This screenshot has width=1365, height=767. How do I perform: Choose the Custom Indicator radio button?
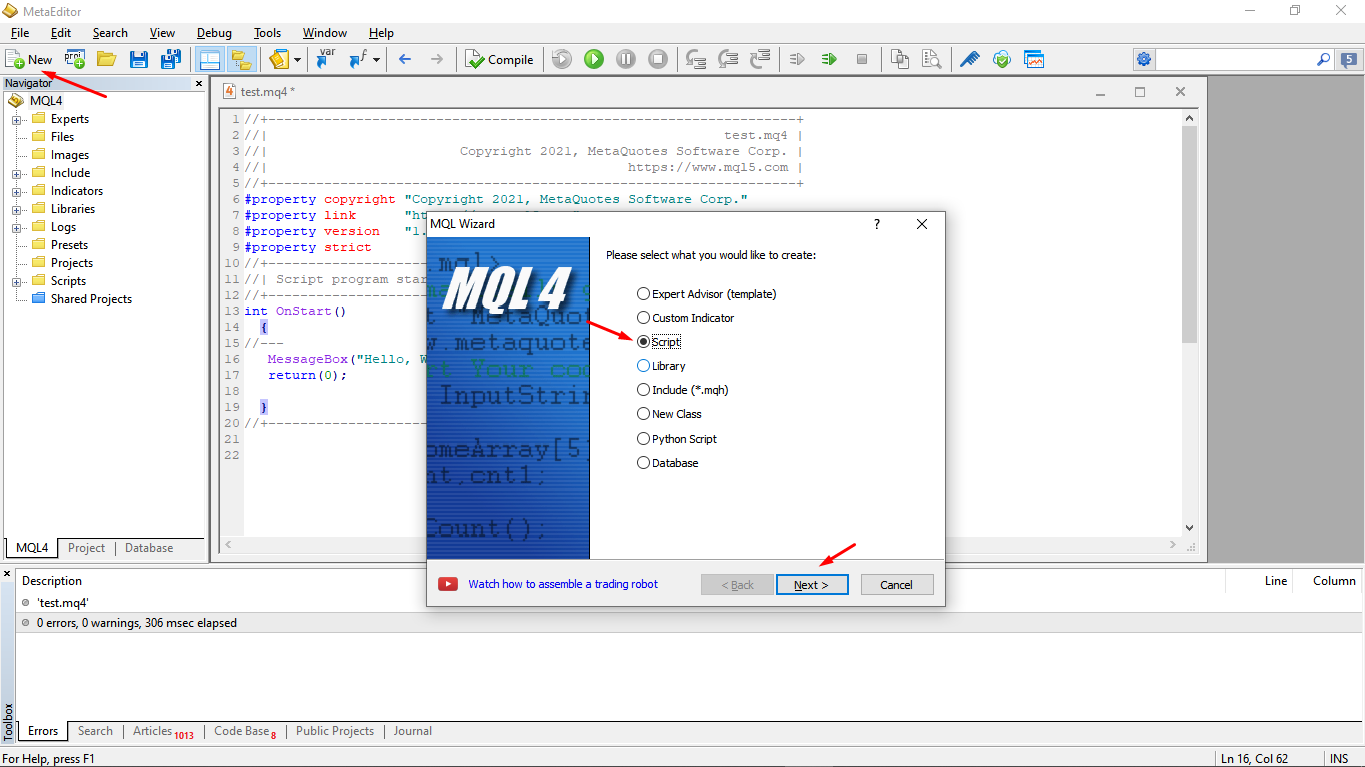tap(644, 318)
